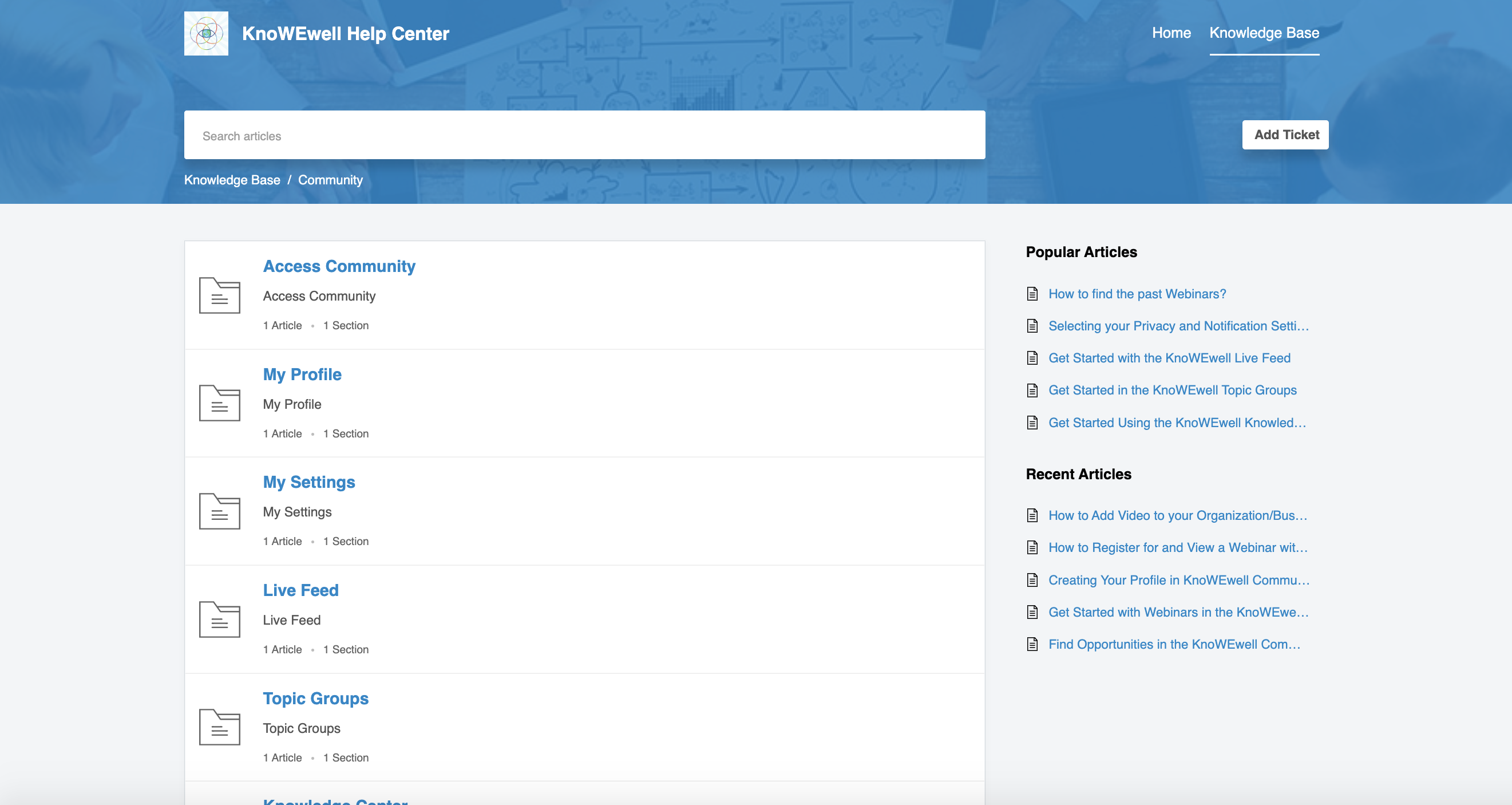Click 'My Profile' description text under heading
The image size is (1512, 805).
click(292, 405)
